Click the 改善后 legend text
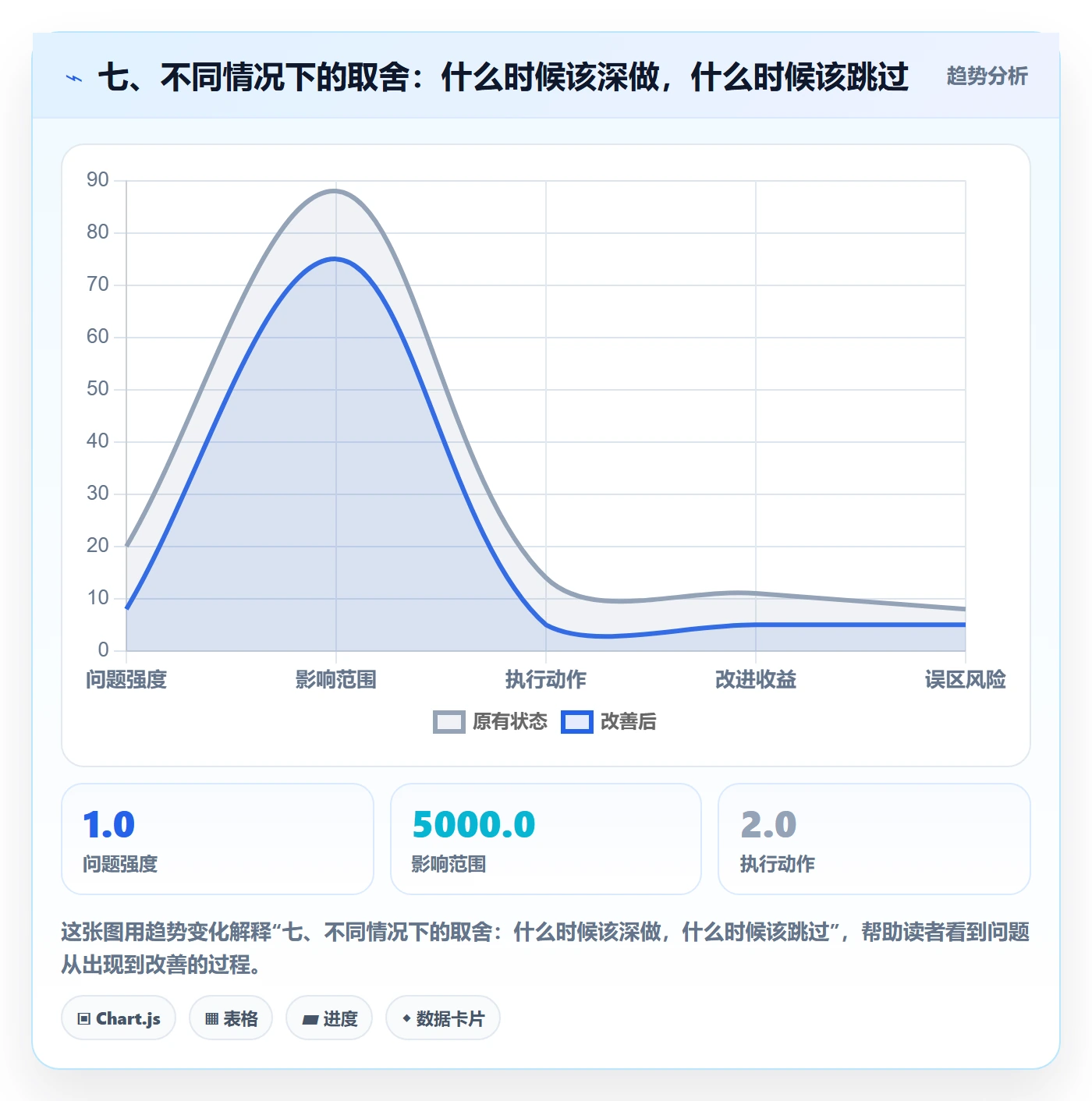The width and height of the screenshot is (1092, 1101). tap(628, 722)
